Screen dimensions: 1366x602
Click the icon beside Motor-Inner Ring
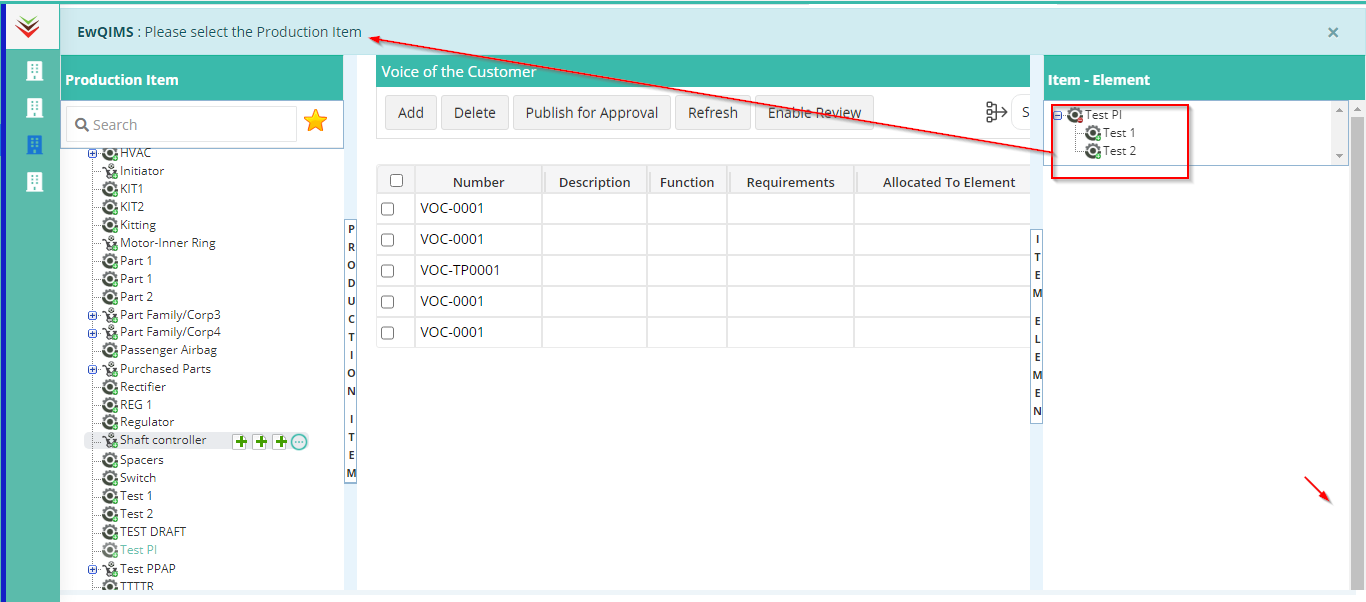[x=110, y=243]
